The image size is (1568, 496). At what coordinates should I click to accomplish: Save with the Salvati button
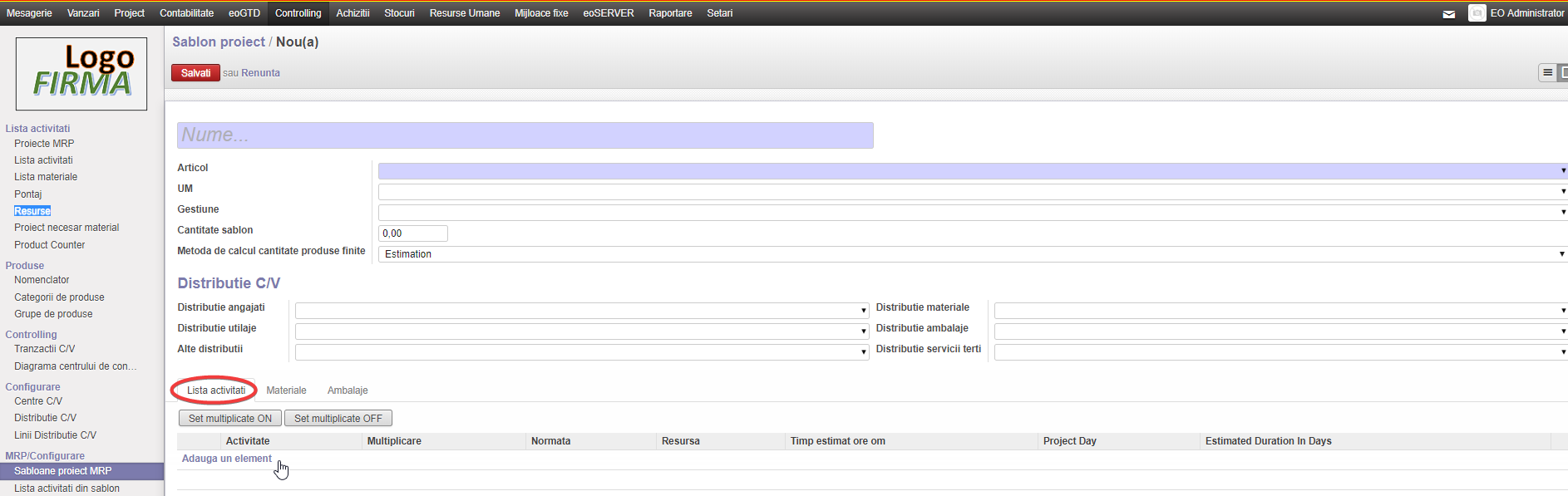click(195, 73)
